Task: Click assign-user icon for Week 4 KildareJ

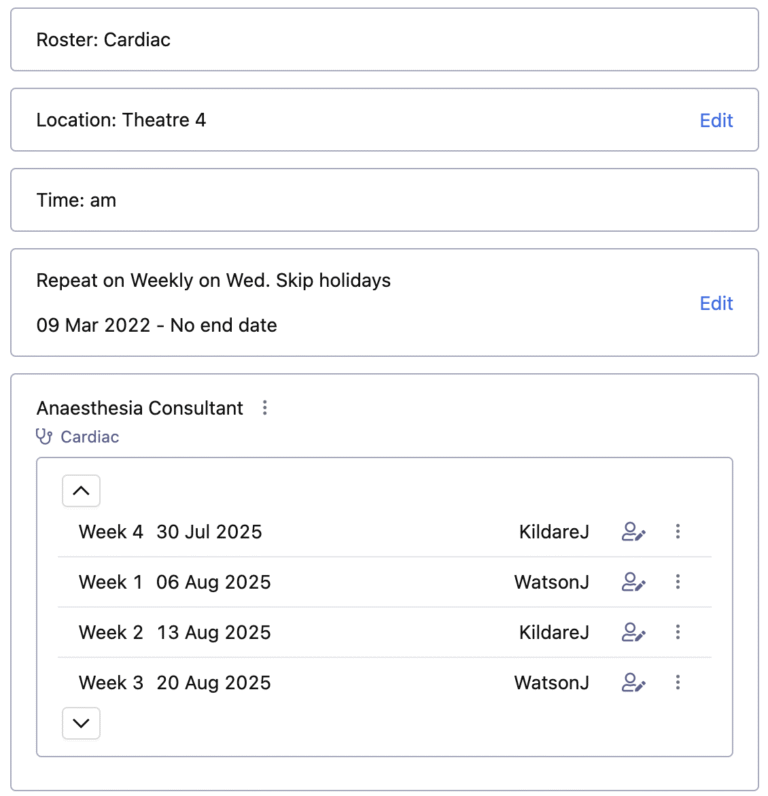Action: tap(633, 532)
